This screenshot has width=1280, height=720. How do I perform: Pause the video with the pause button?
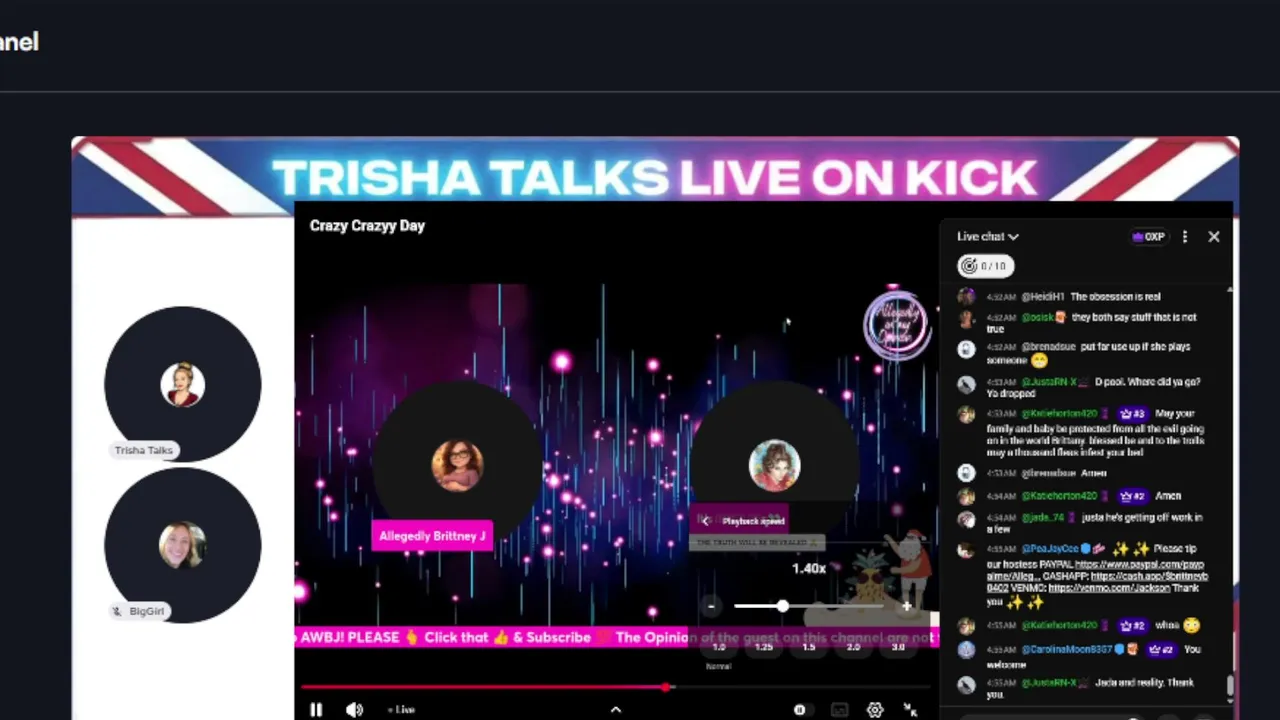pos(316,709)
